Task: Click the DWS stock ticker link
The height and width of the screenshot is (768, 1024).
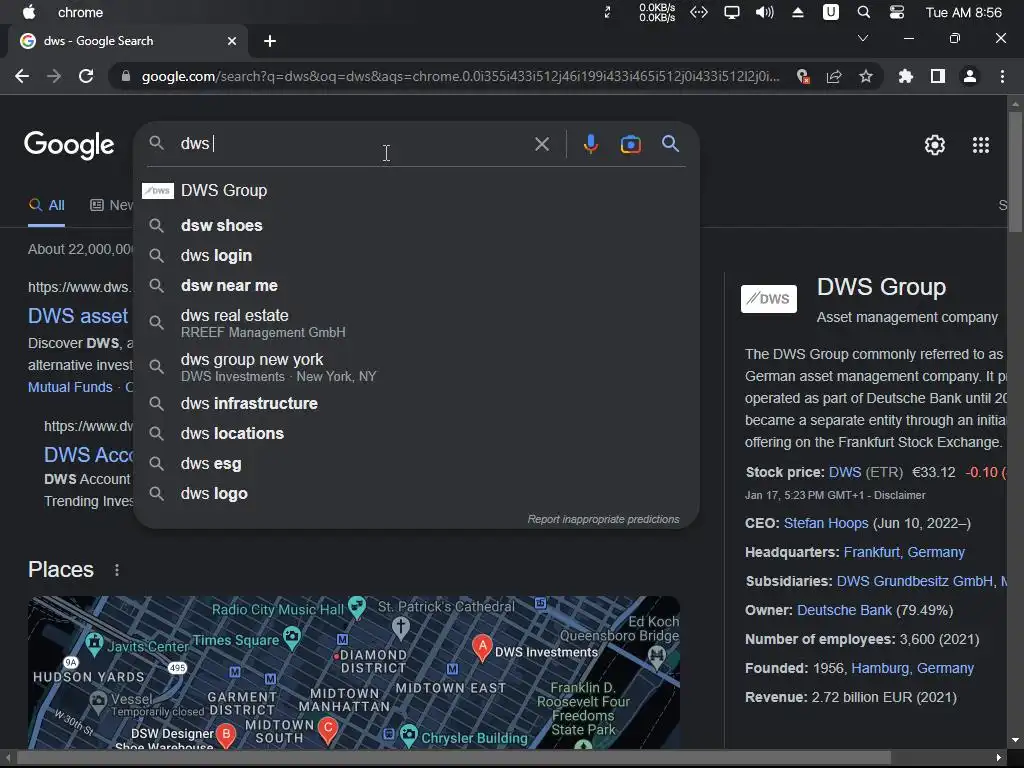Action: [844, 472]
